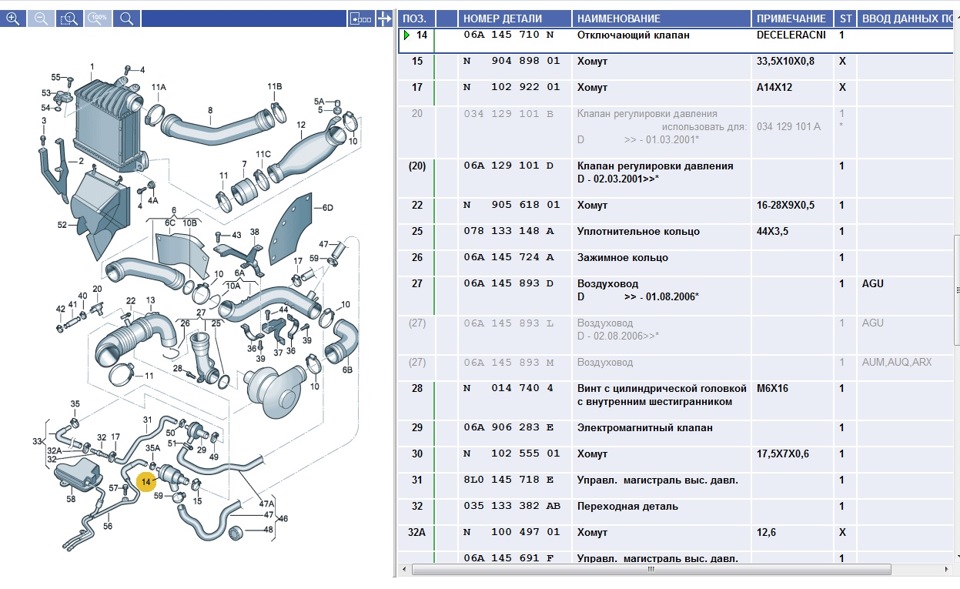Click horizontal scrollbar left arrow
The image size is (960, 589).
[403, 569]
